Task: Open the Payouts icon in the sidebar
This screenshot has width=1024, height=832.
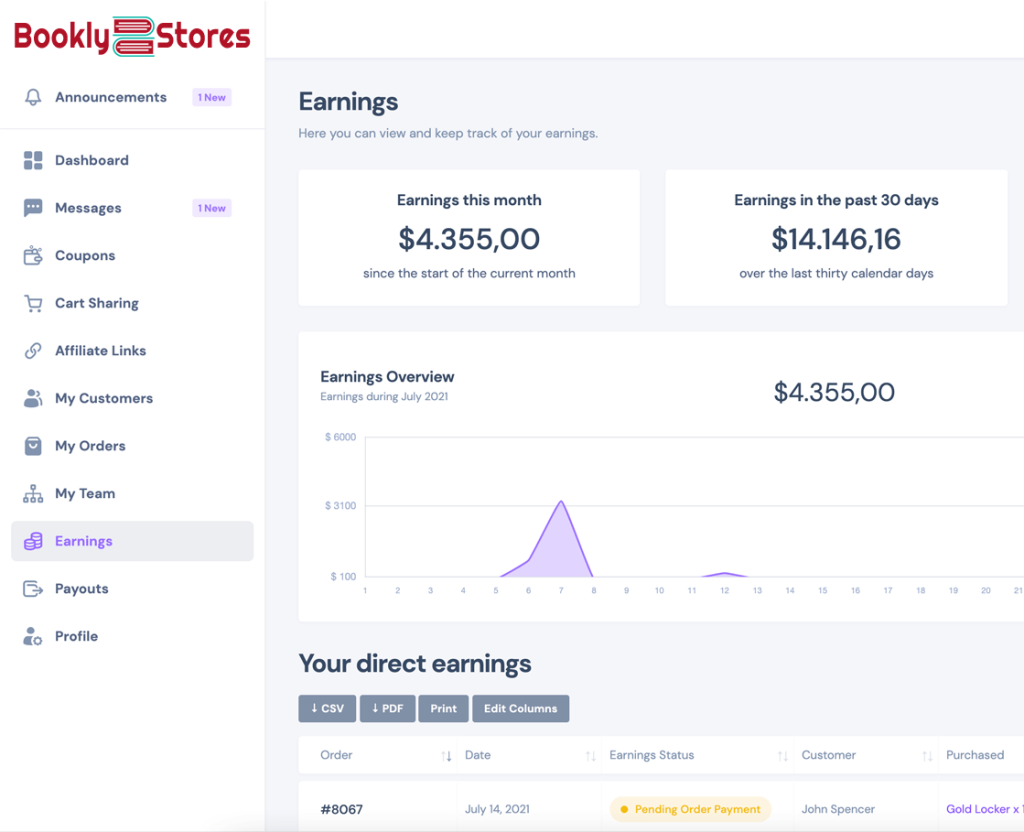Action: tap(32, 588)
